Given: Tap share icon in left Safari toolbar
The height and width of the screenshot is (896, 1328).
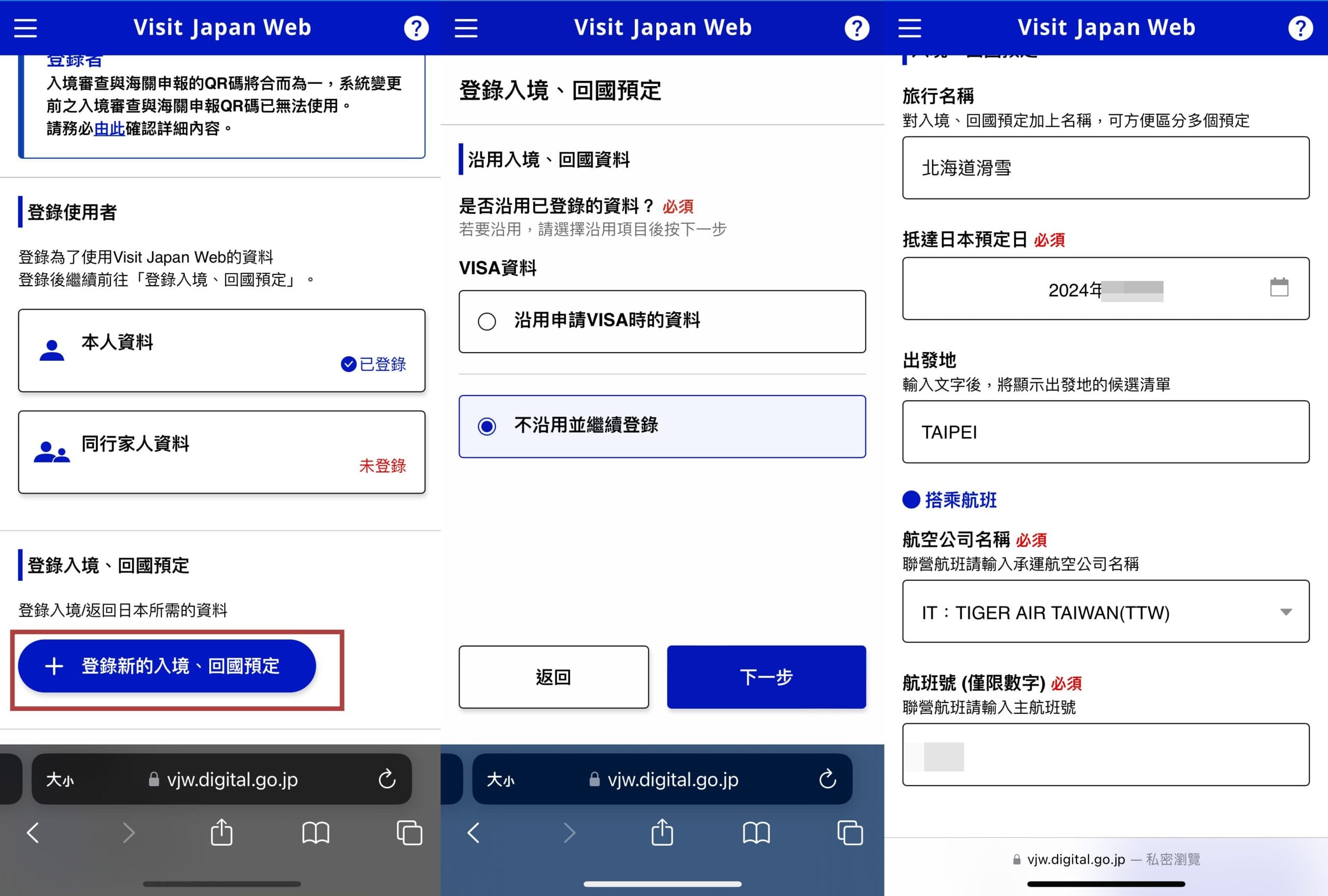Looking at the screenshot, I should (222, 832).
